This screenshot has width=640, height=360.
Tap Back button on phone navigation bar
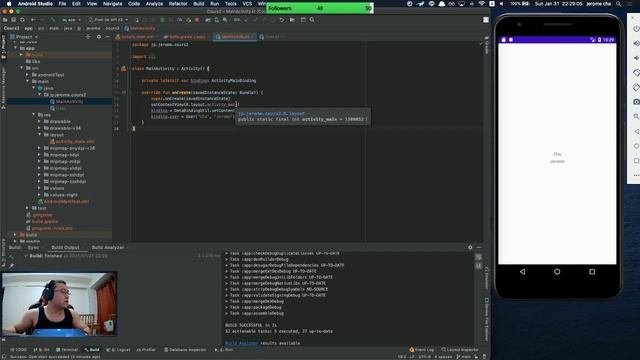point(522,271)
